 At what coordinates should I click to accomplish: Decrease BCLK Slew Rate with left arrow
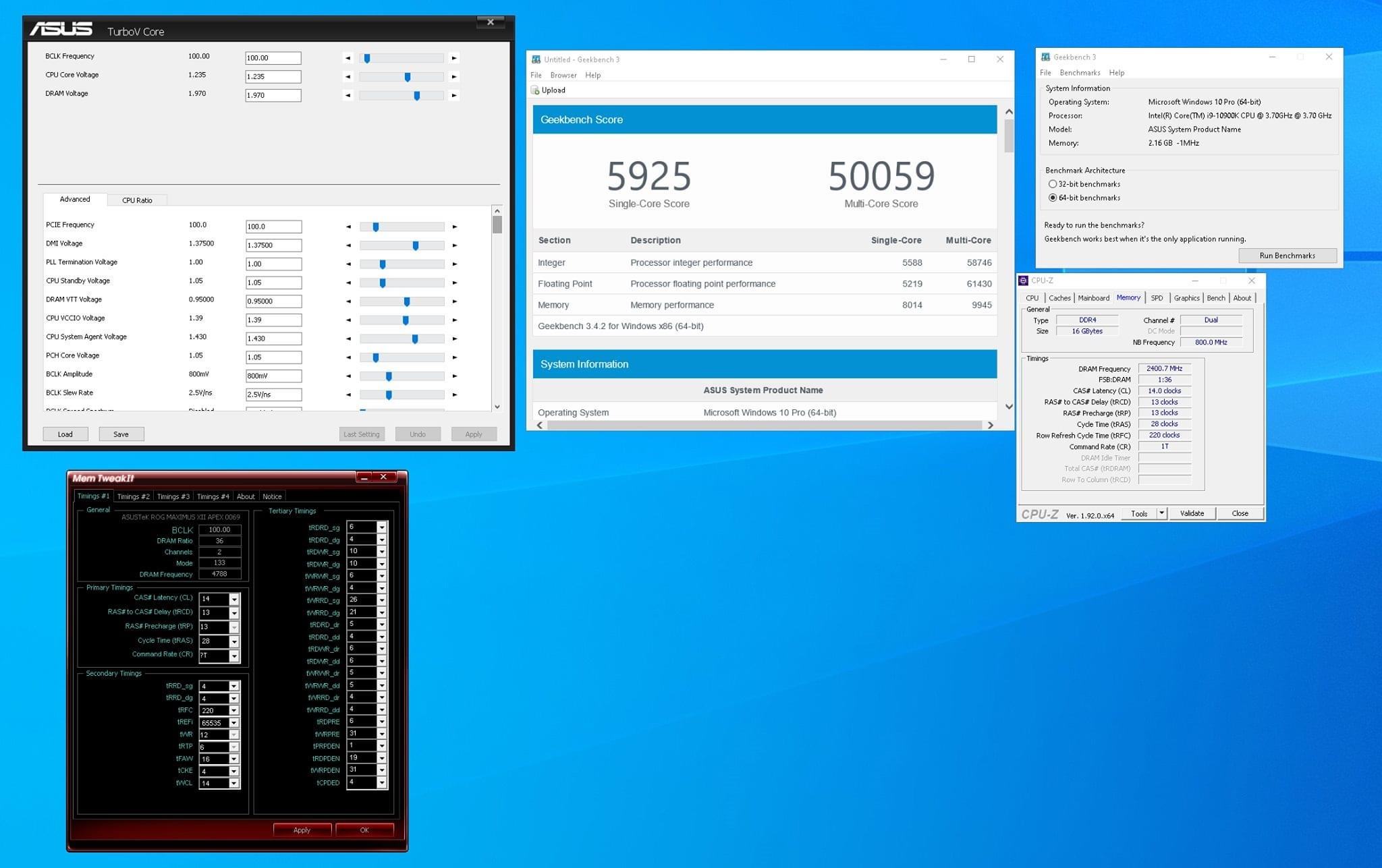point(349,395)
